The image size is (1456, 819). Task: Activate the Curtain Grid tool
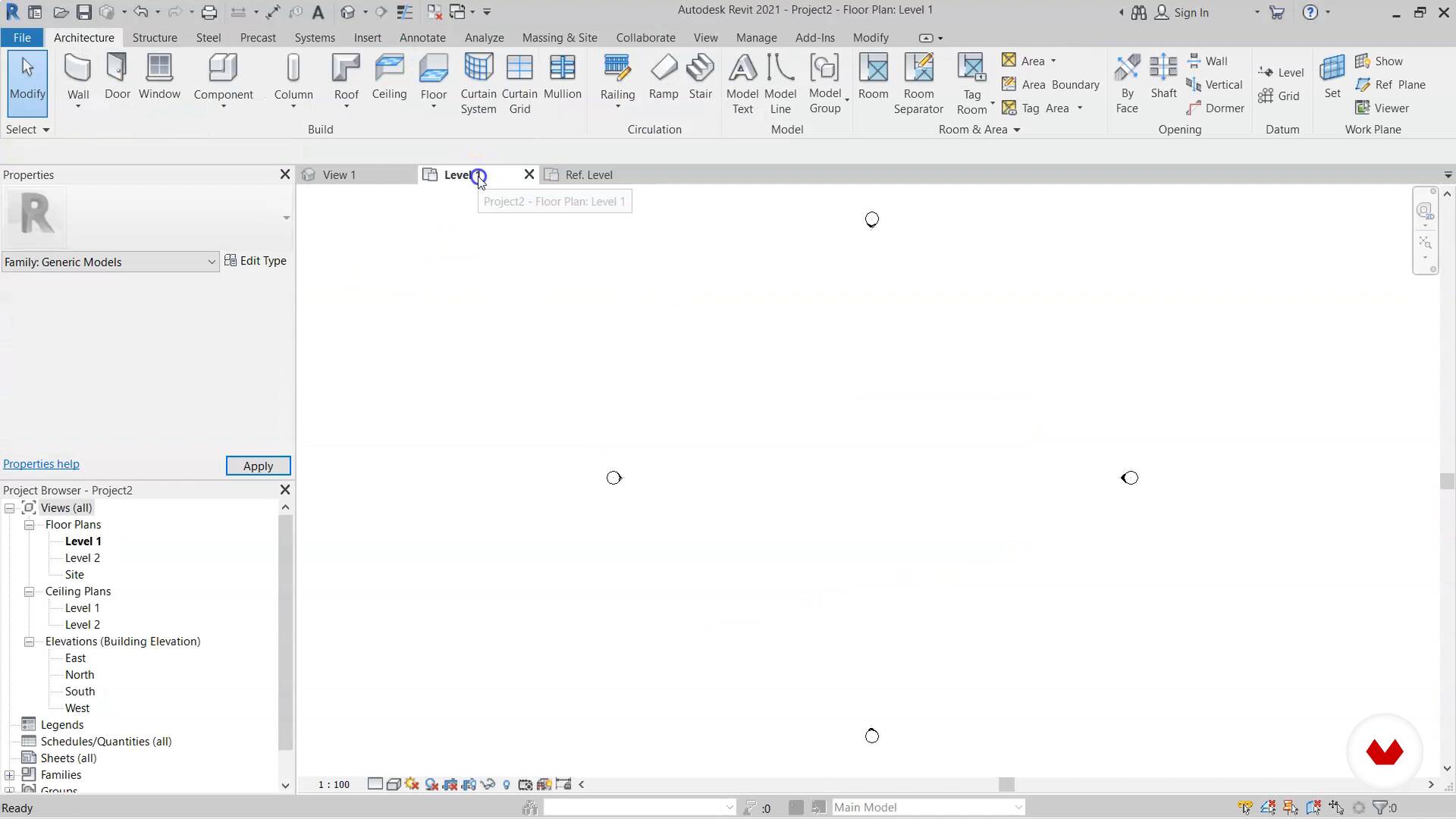pyautogui.click(x=519, y=83)
